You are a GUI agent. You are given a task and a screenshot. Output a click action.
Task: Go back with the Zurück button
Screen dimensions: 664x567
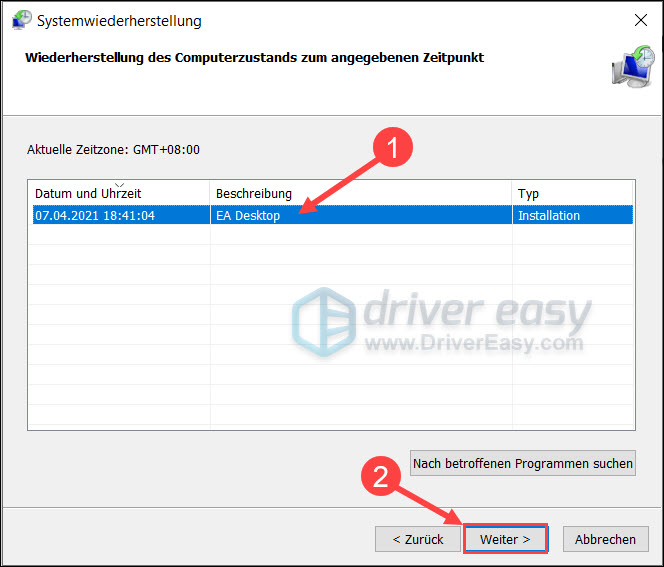coord(416,539)
